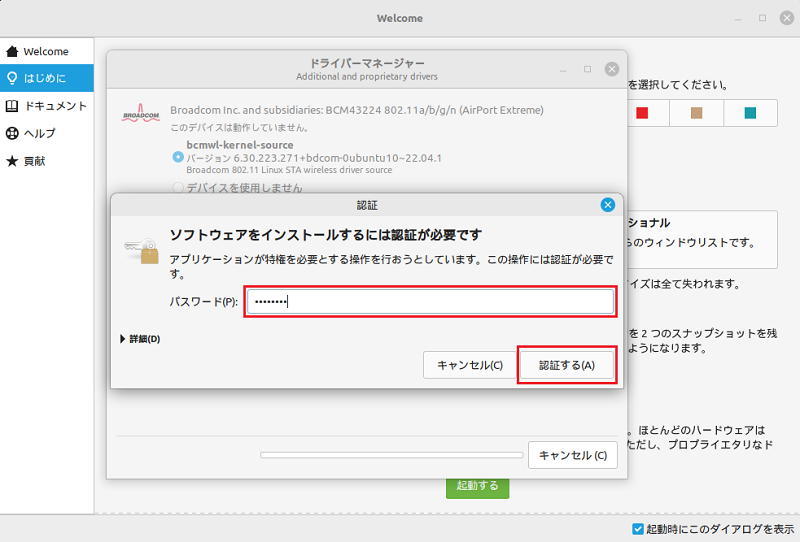The width and height of the screenshot is (800, 542).
Task: Choose the tan accent color swatch
Action: (x=696, y=113)
